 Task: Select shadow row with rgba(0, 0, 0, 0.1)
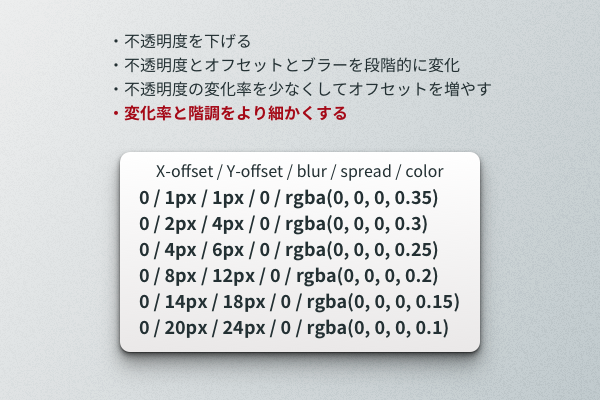tap(294, 328)
